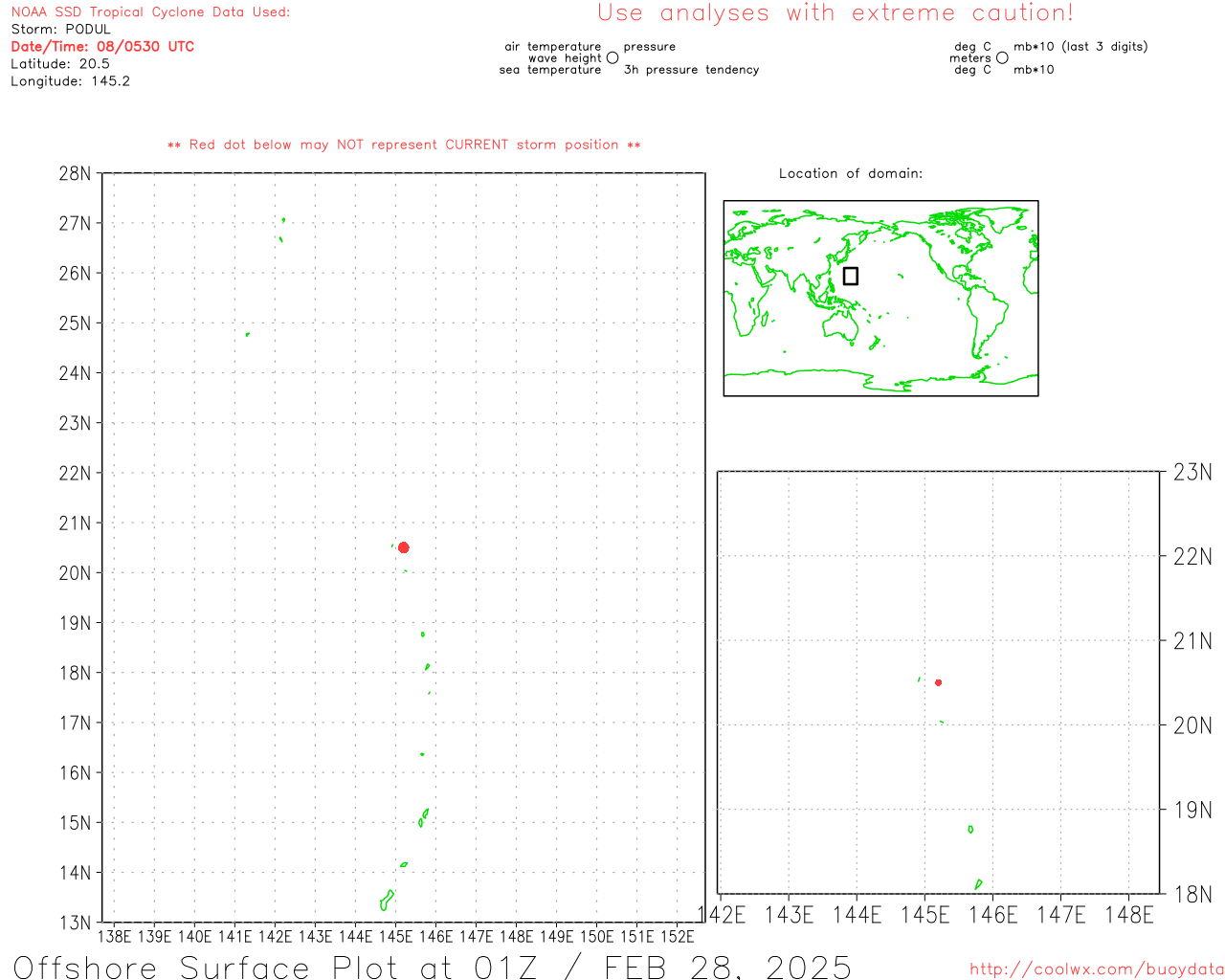Click the 'Date/Time: 08/0530 UTC' text
This screenshot has width=1225, height=980.
click(x=102, y=47)
